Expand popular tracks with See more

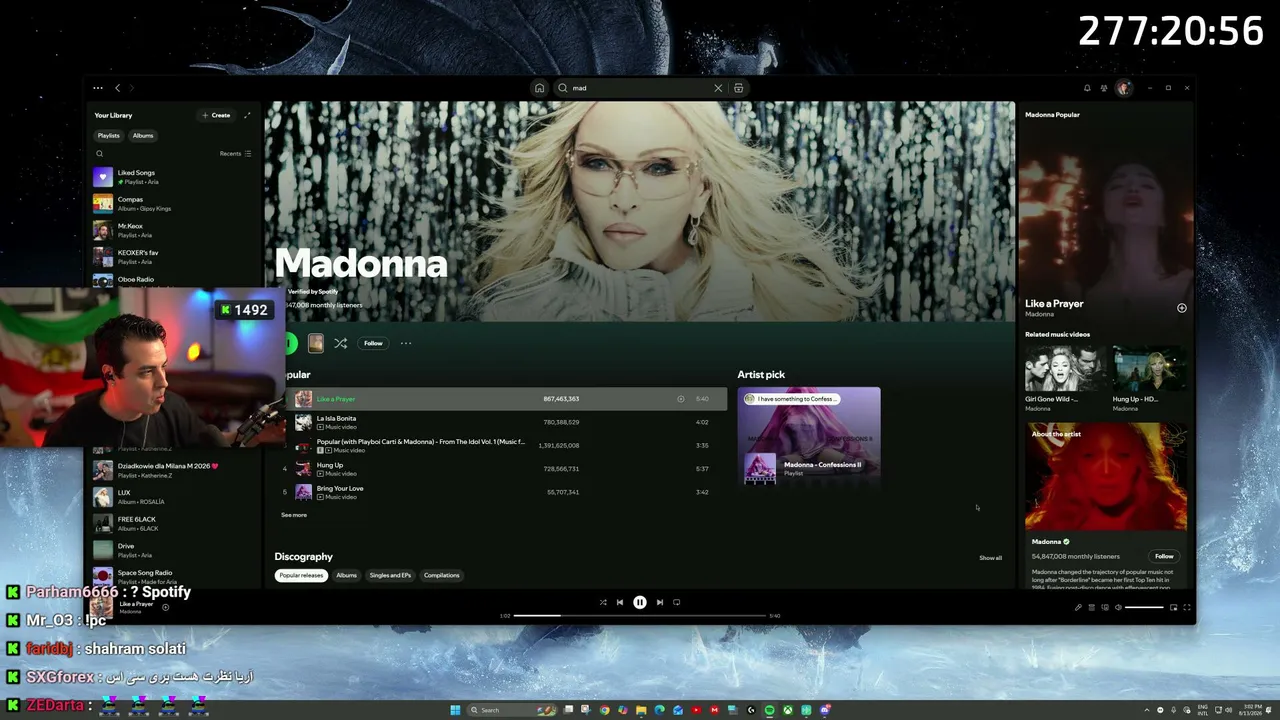click(x=294, y=515)
